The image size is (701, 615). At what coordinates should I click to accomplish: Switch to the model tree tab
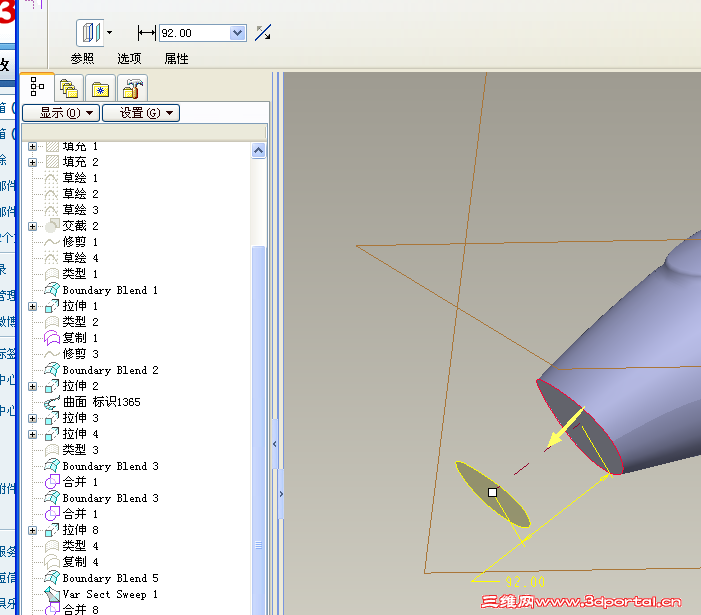click(x=37, y=87)
